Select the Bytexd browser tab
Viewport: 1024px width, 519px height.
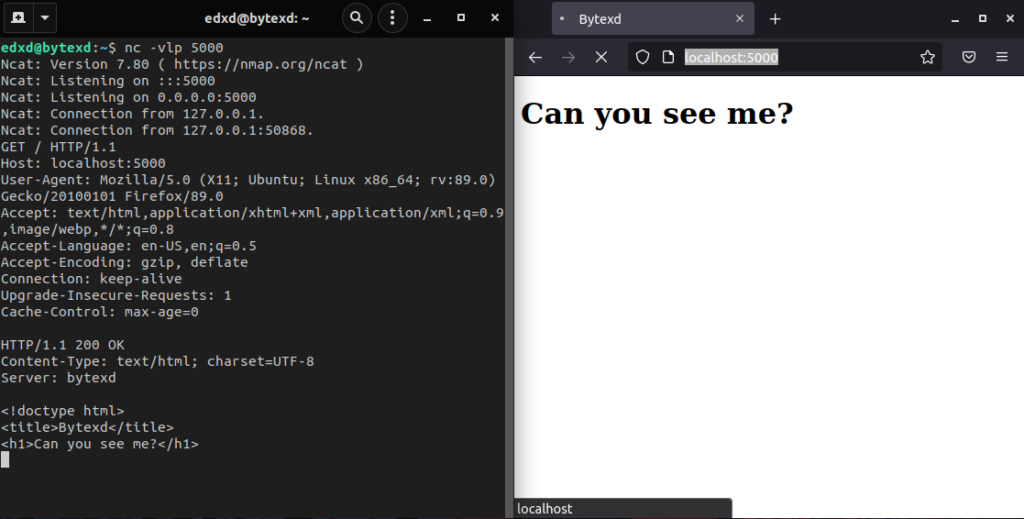(652, 19)
